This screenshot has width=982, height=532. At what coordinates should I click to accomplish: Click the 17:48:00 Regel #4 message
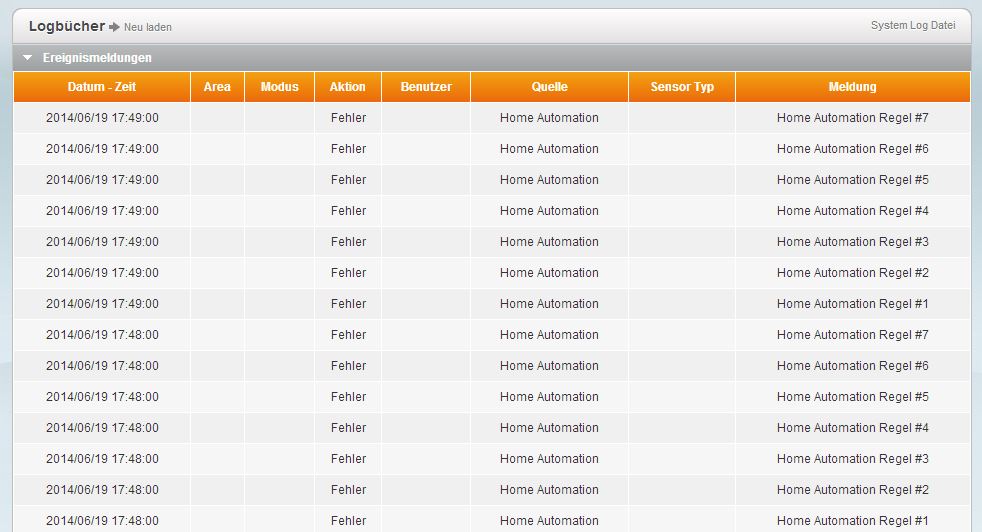tap(852, 428)
